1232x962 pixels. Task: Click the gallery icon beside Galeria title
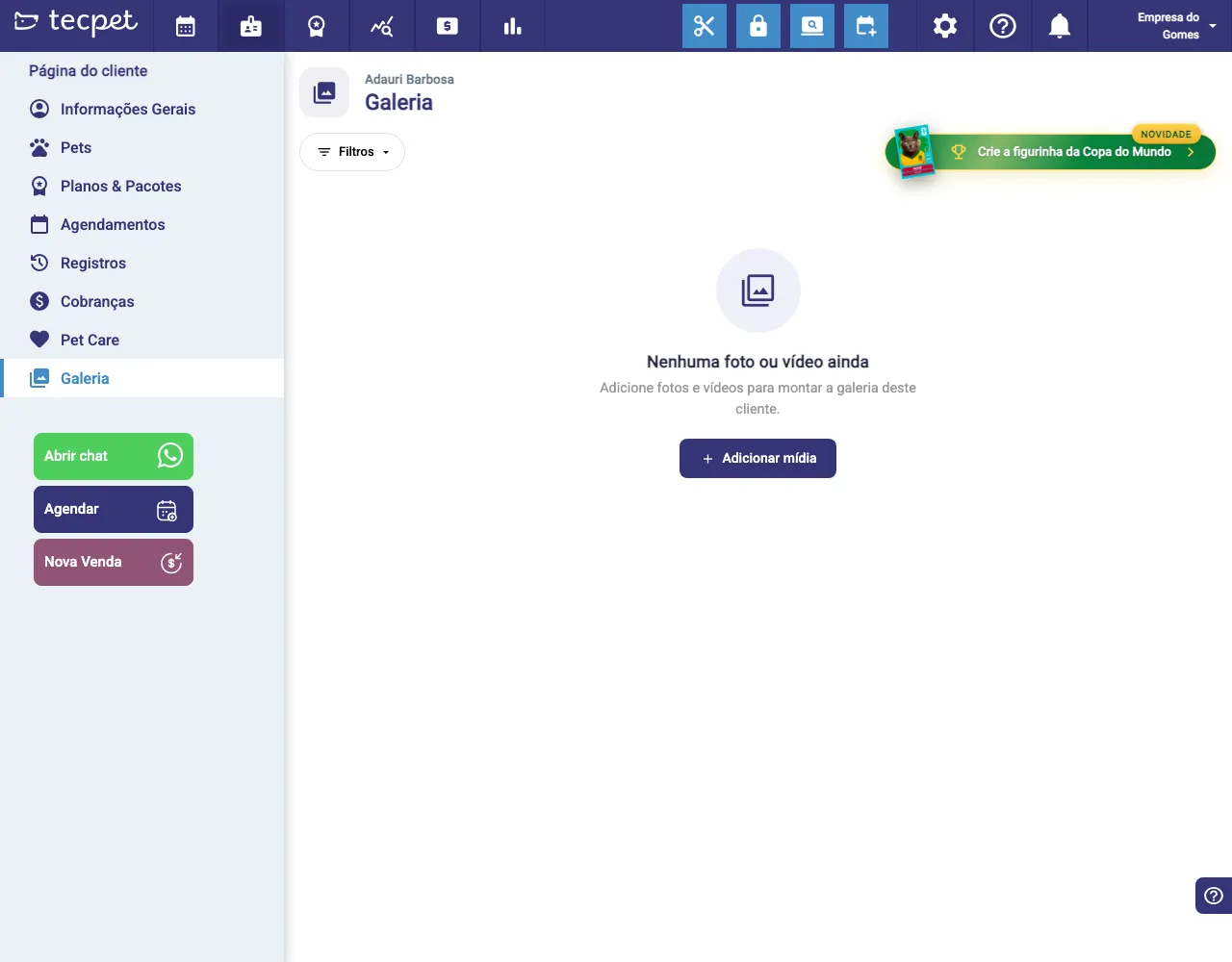pyautogui.click(x=324, y=92)
